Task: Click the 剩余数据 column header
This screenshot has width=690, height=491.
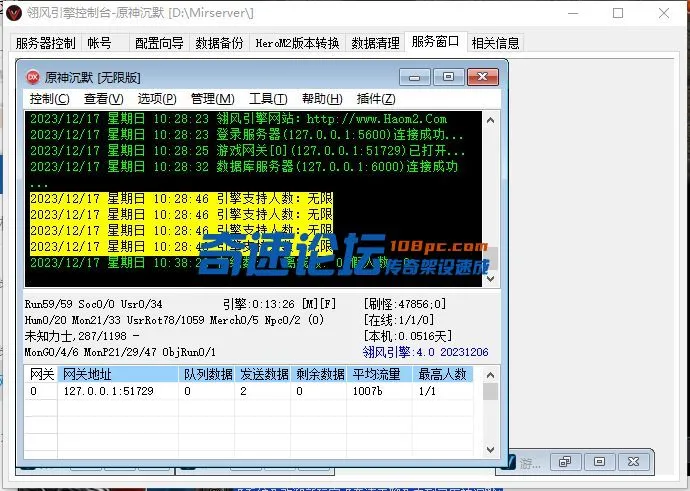Action: tap(319, 374)
